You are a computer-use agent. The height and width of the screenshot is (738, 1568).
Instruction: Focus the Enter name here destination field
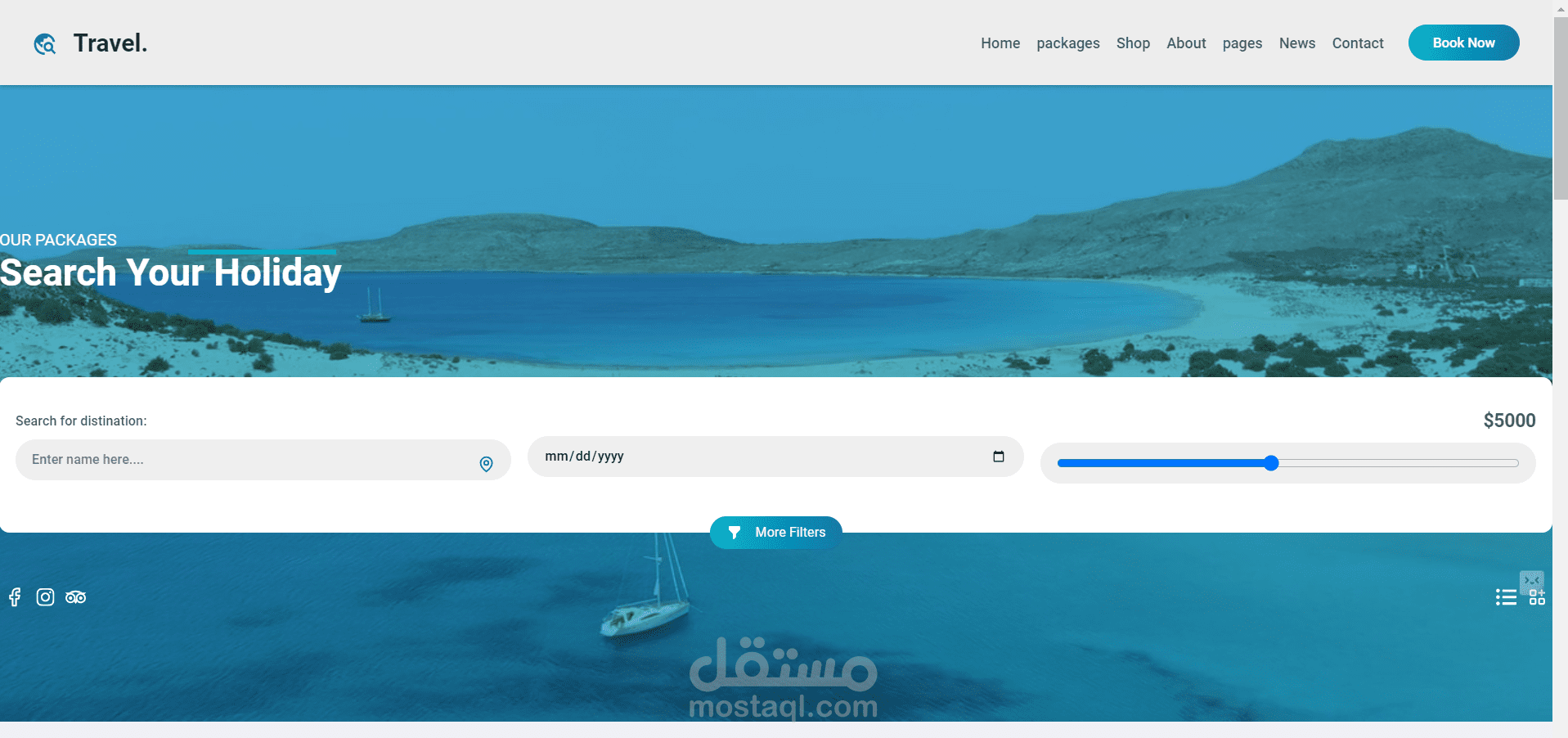(x=263, y=460)
